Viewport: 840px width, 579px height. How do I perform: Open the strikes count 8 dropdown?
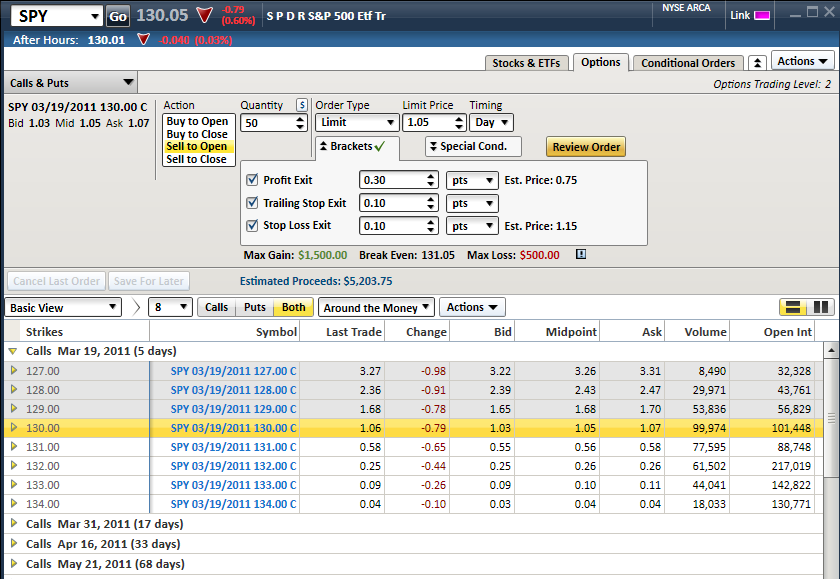(x=170, y=307)
